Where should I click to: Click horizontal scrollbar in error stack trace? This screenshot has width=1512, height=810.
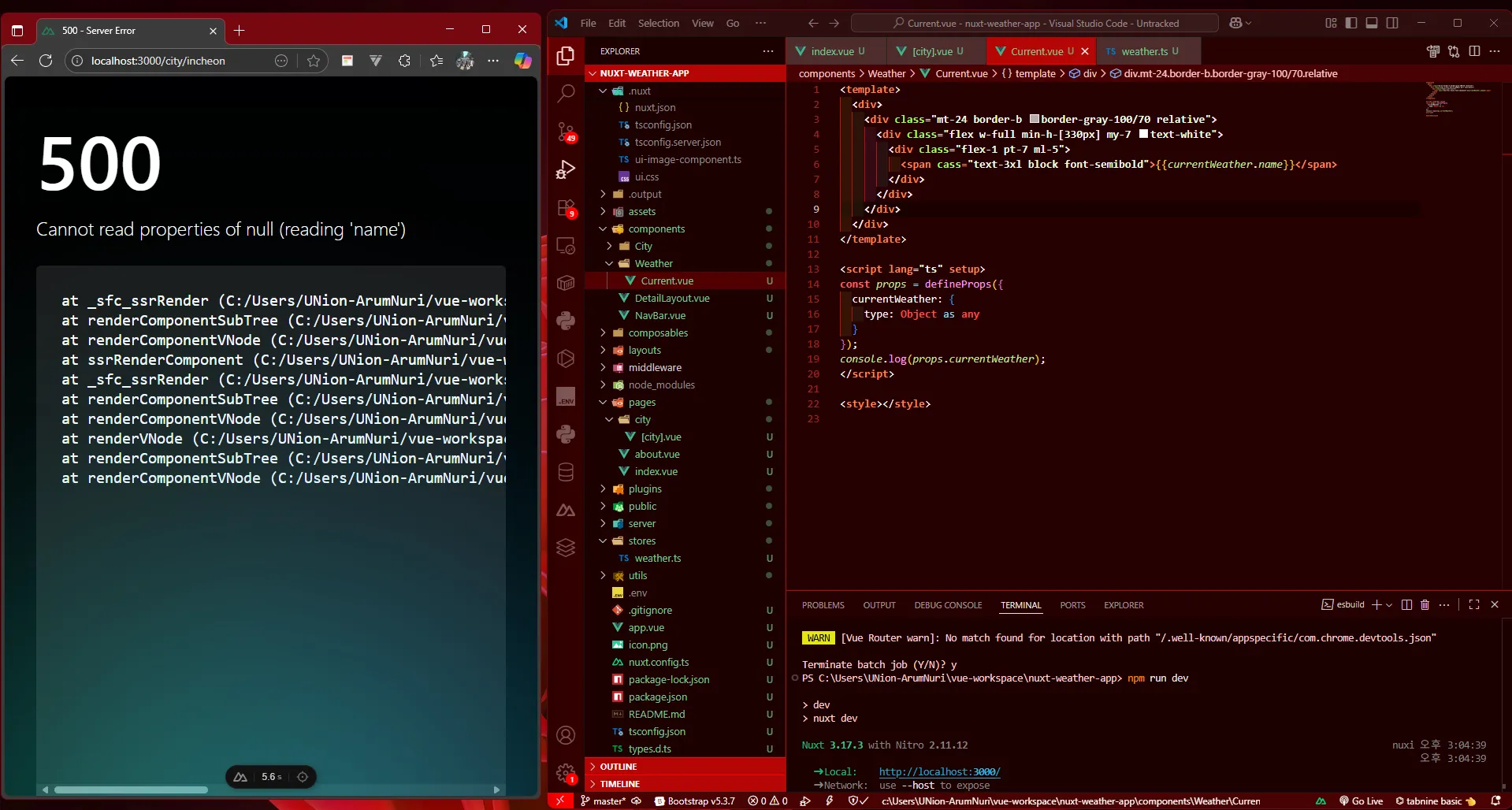tap(130, 790)
